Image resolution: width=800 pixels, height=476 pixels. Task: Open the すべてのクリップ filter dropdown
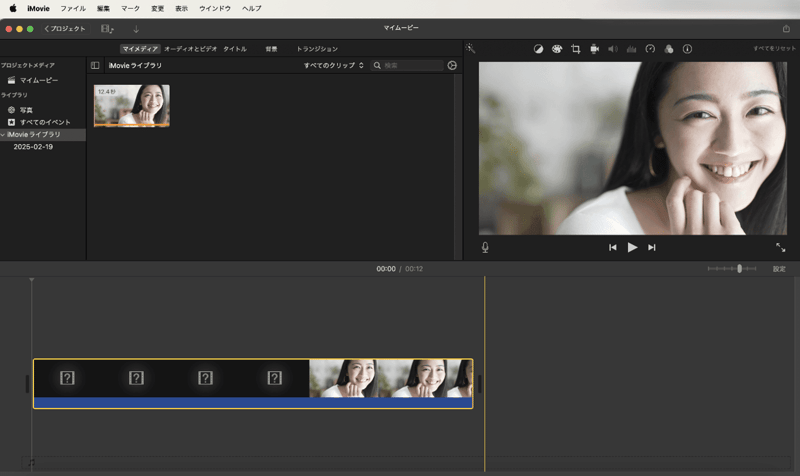[x=333, y=66]
